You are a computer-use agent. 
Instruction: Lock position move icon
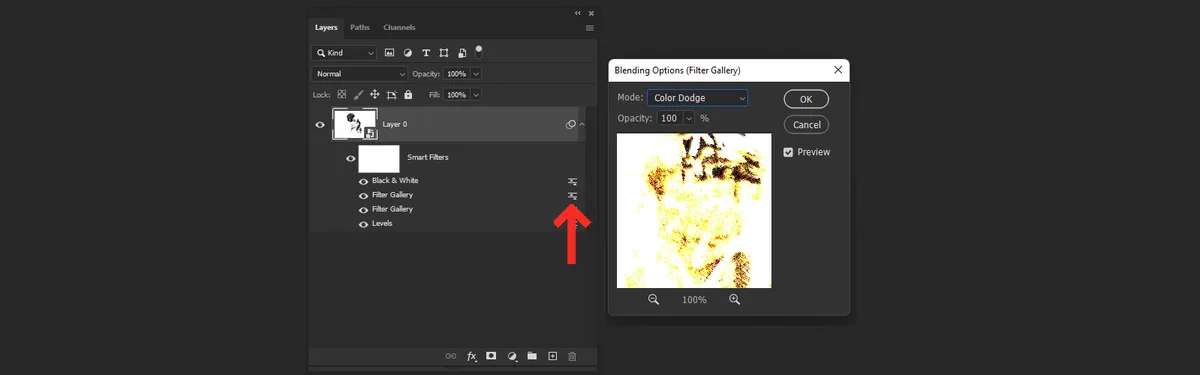pos(375,95)
